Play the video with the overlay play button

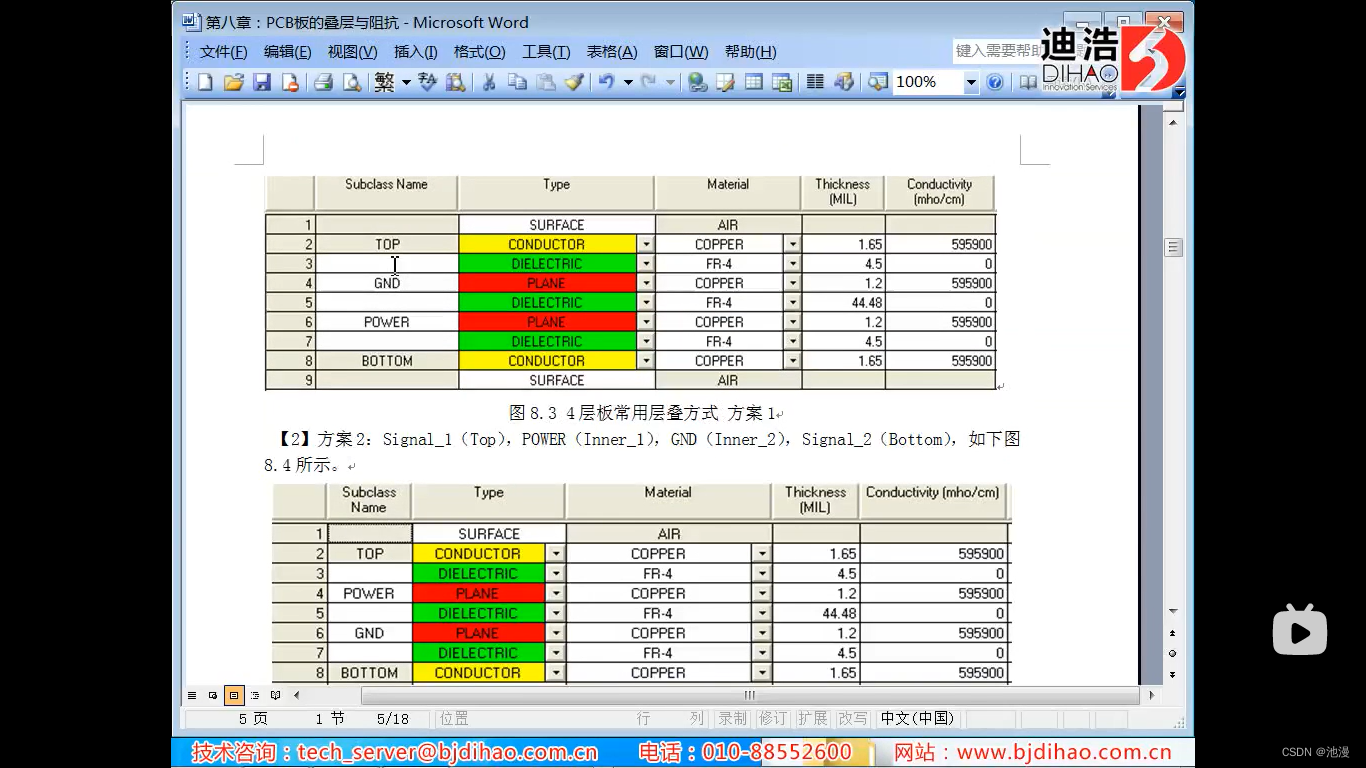[x=1300, y=630]
